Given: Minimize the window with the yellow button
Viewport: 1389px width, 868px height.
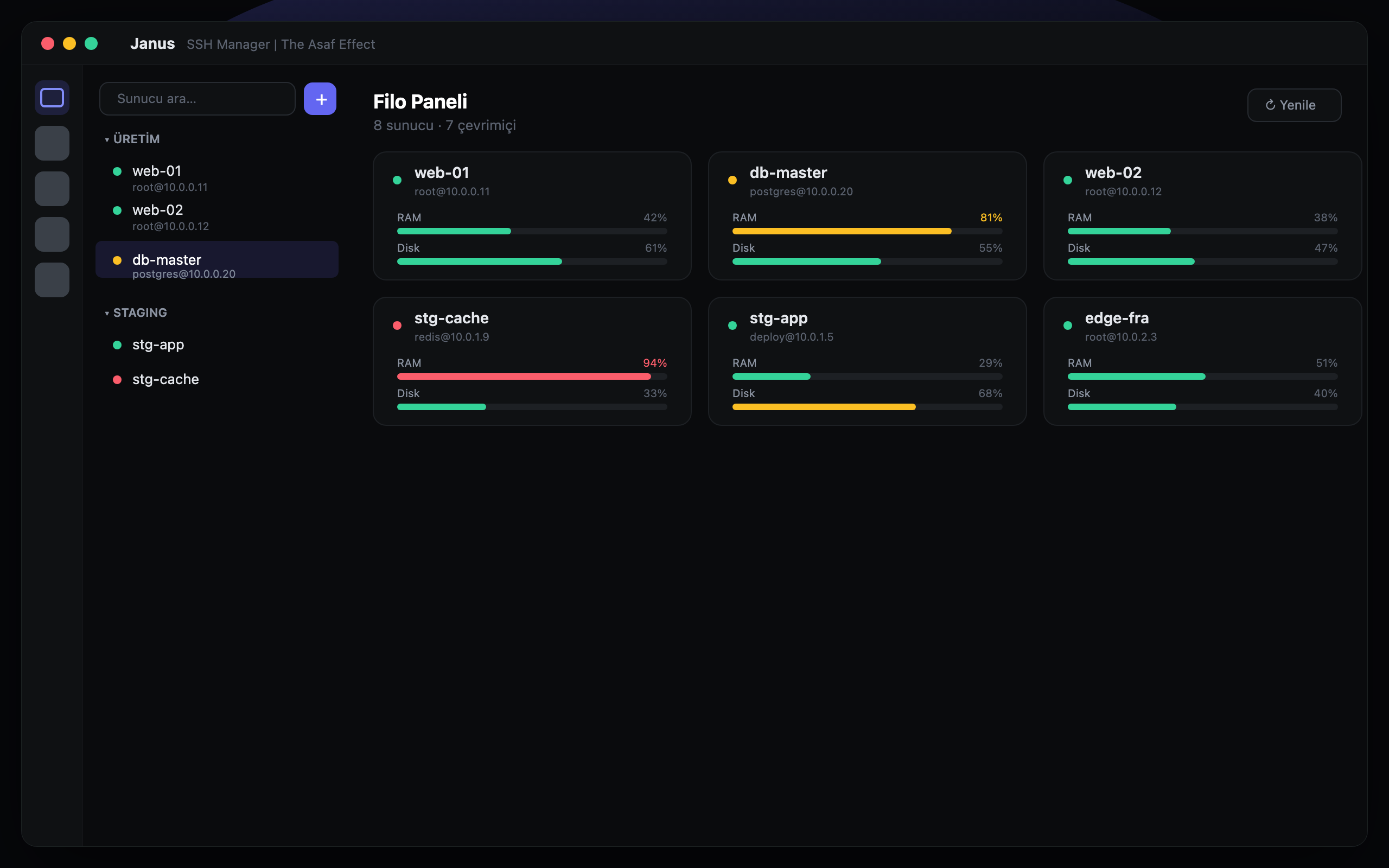Looking at the screenshot, I should tap(69, 43).
